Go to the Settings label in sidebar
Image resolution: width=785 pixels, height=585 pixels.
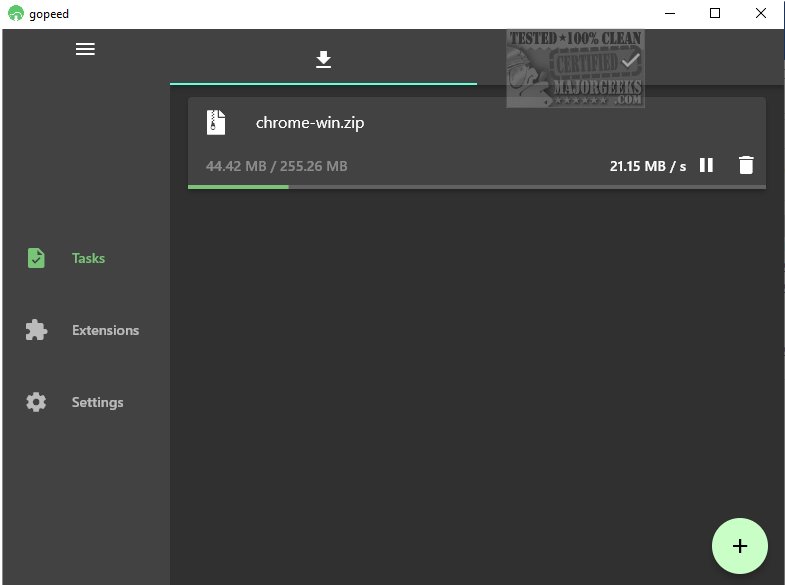(x=97, y=402)
